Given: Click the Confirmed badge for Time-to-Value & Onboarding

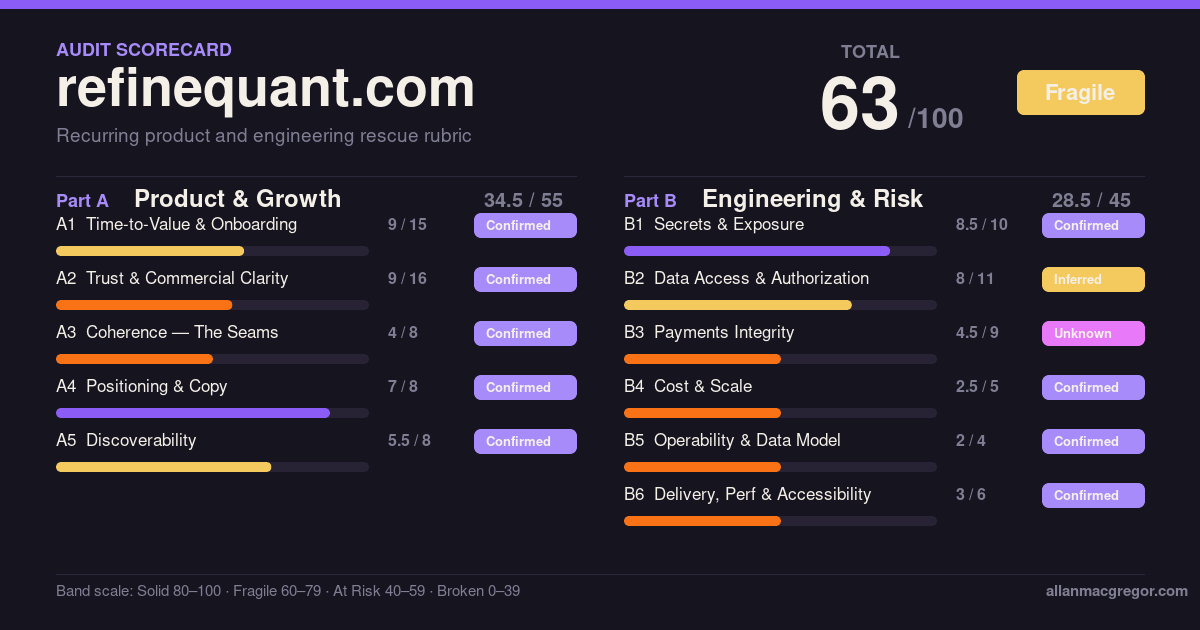Looking at the screenshot, I should (x=525, y=225).
